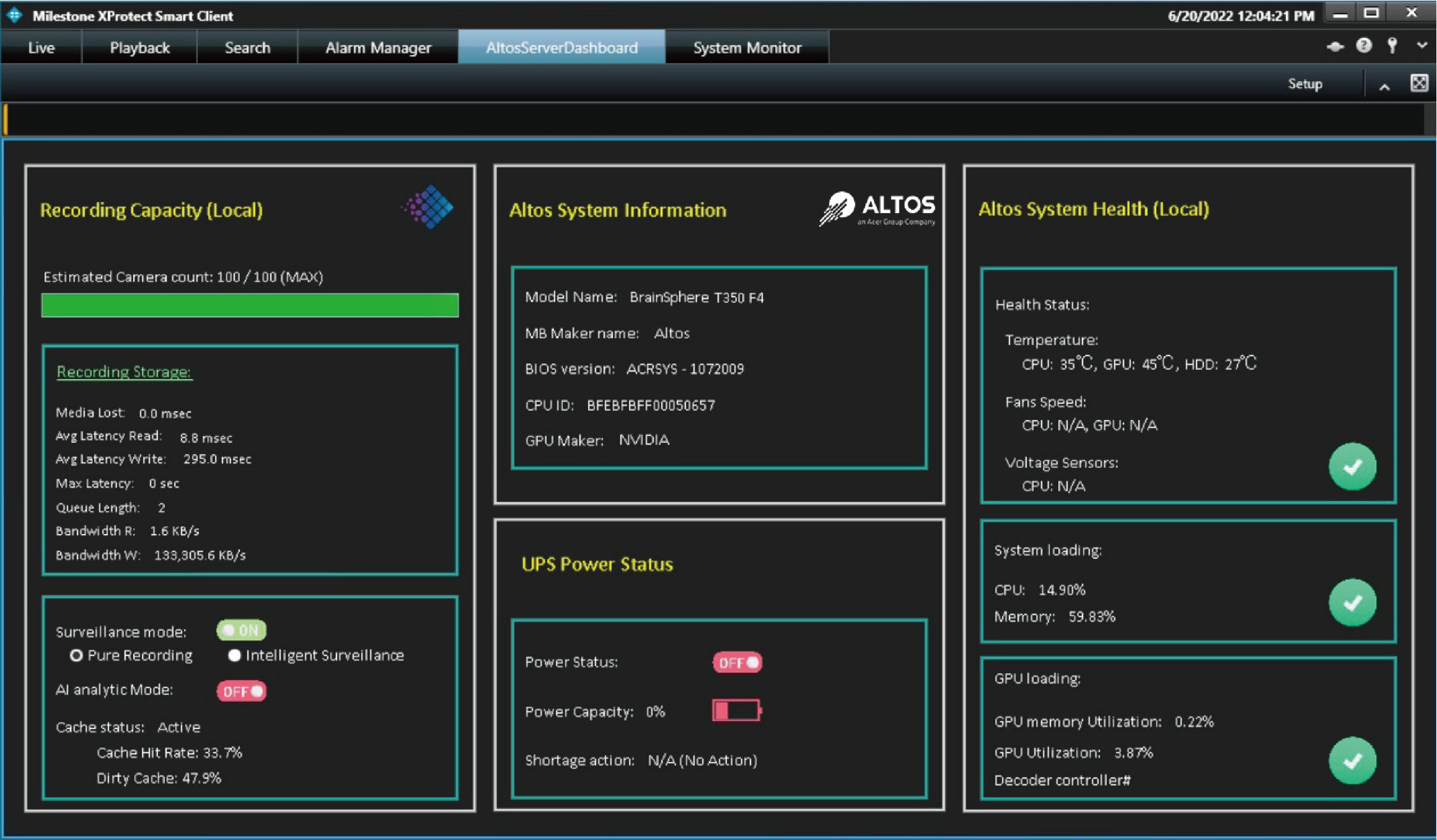Click Queue Length value 2
Viewport: 1437px width, 840px height.
pos(162,508)
